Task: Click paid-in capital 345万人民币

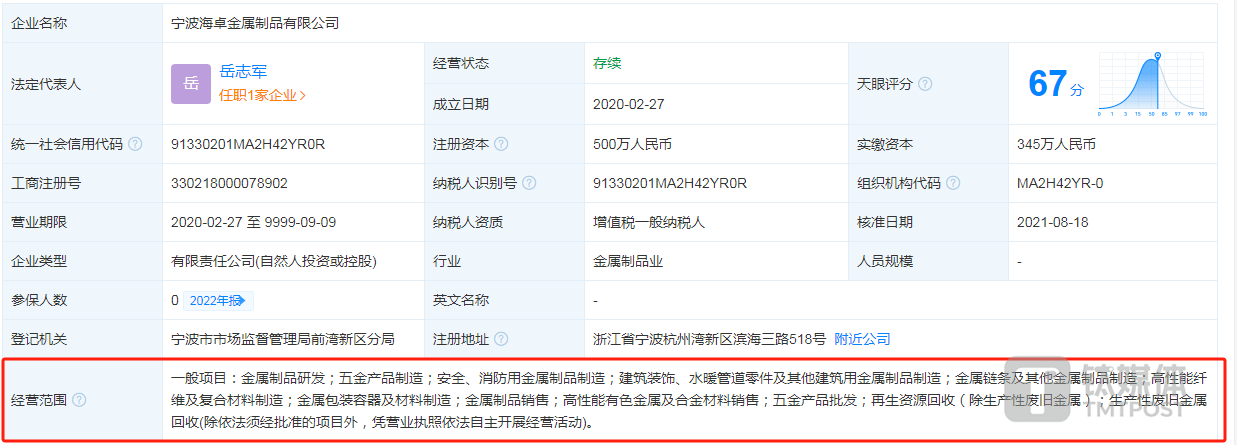Action: point(1056,144)
